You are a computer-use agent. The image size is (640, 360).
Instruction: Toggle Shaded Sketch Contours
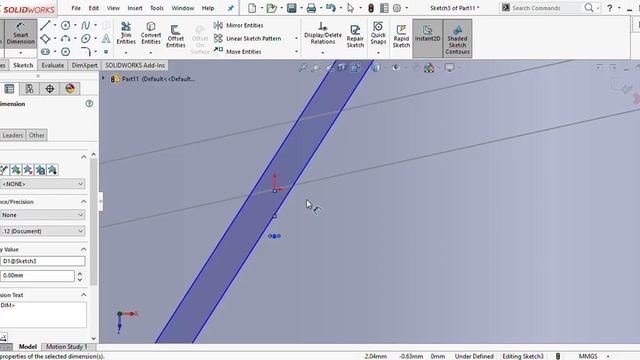tap(457, 39)
